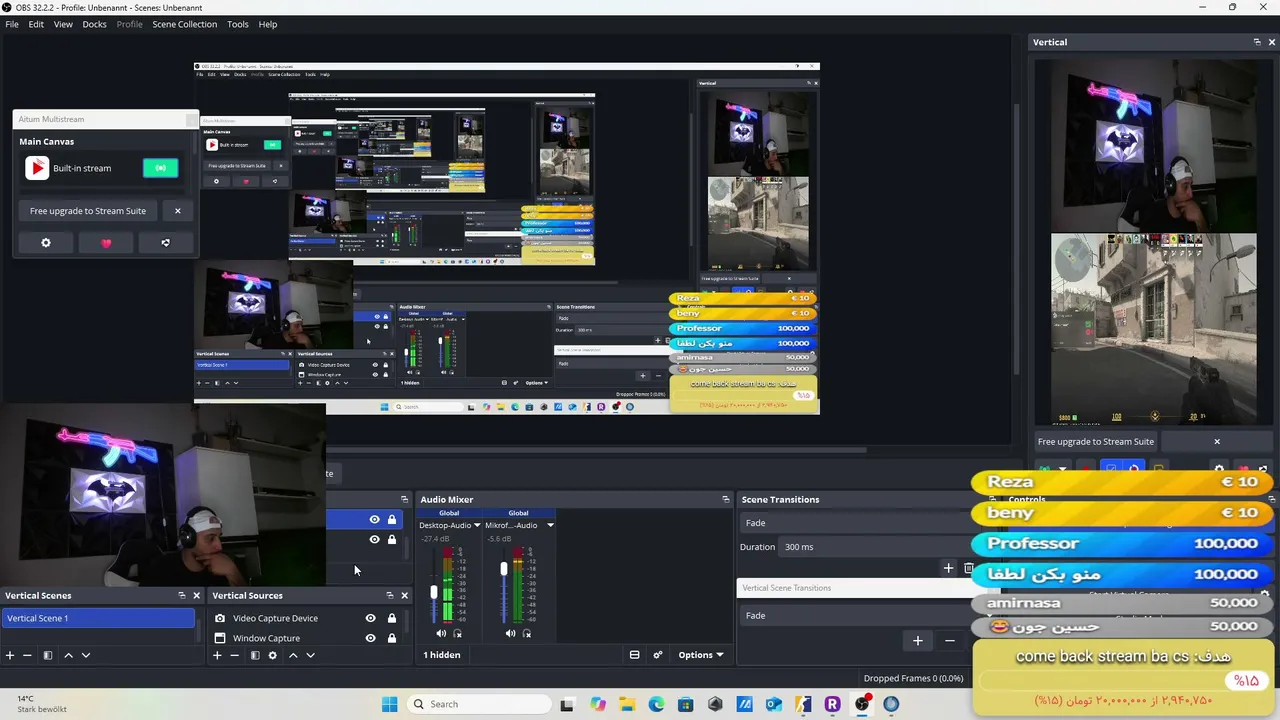Screen dimensions: 1280x720
Task: Open the Scene Collection menu
Action: point(184,24)
